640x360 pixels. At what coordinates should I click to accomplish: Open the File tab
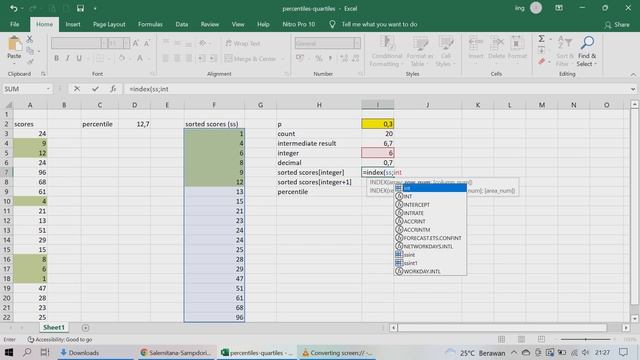15,24
